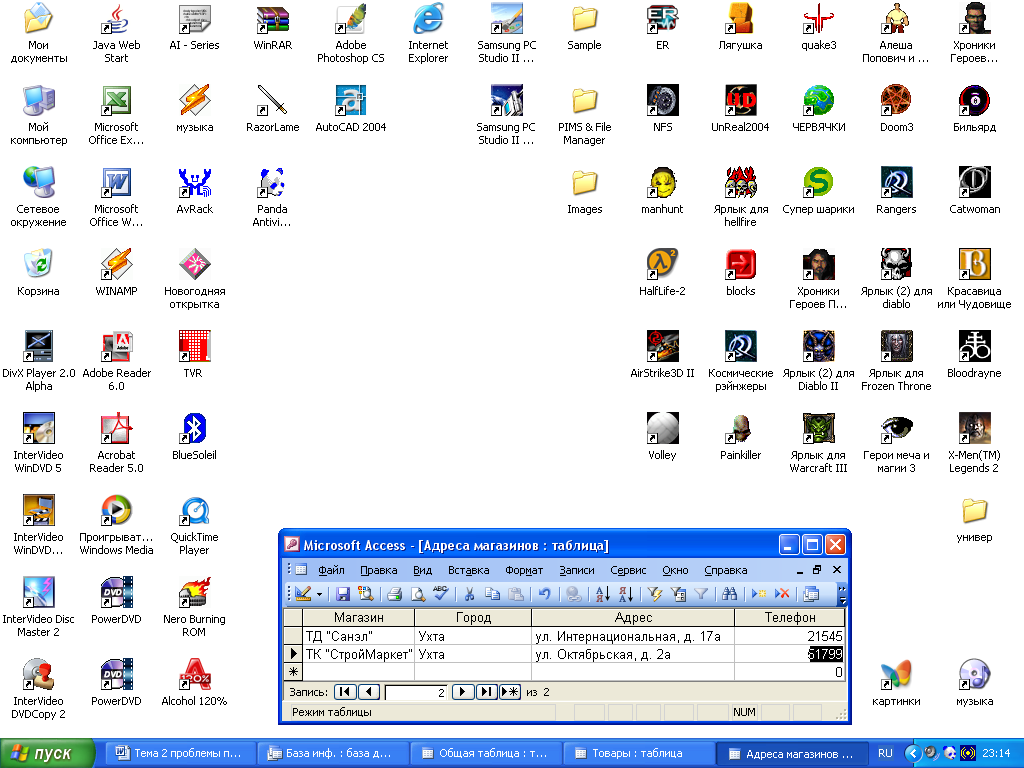Click the Filter By Form icon
This screenshot has width=1024, height=768.
pyautogui.click(x=678, y=594)
